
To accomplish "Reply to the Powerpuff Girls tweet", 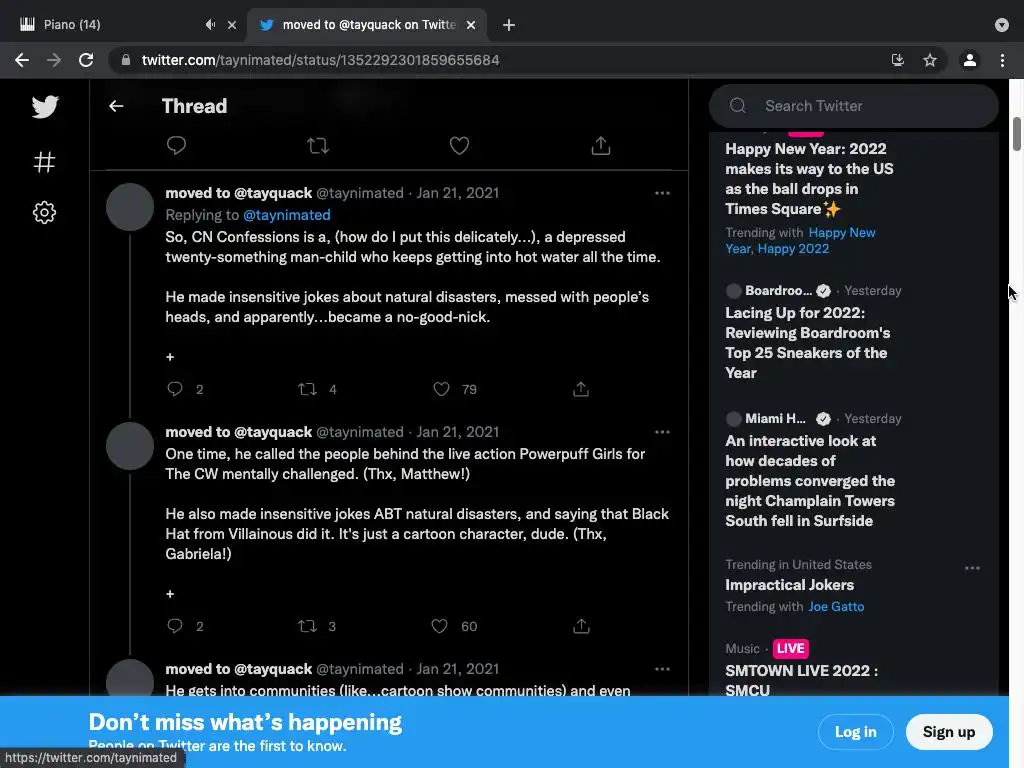I will point(174,626).
